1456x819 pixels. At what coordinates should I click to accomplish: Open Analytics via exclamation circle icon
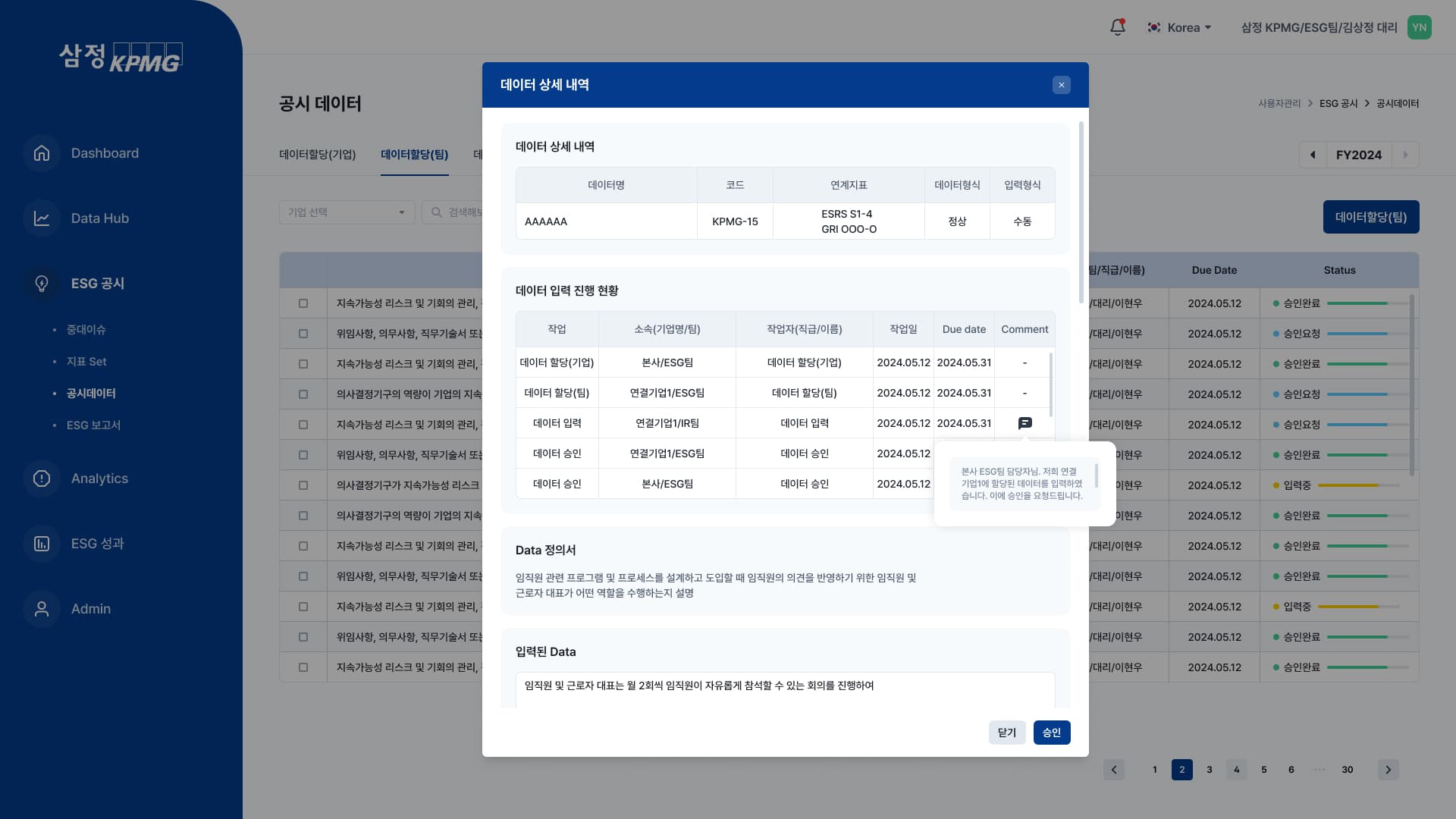coord(42,479)
